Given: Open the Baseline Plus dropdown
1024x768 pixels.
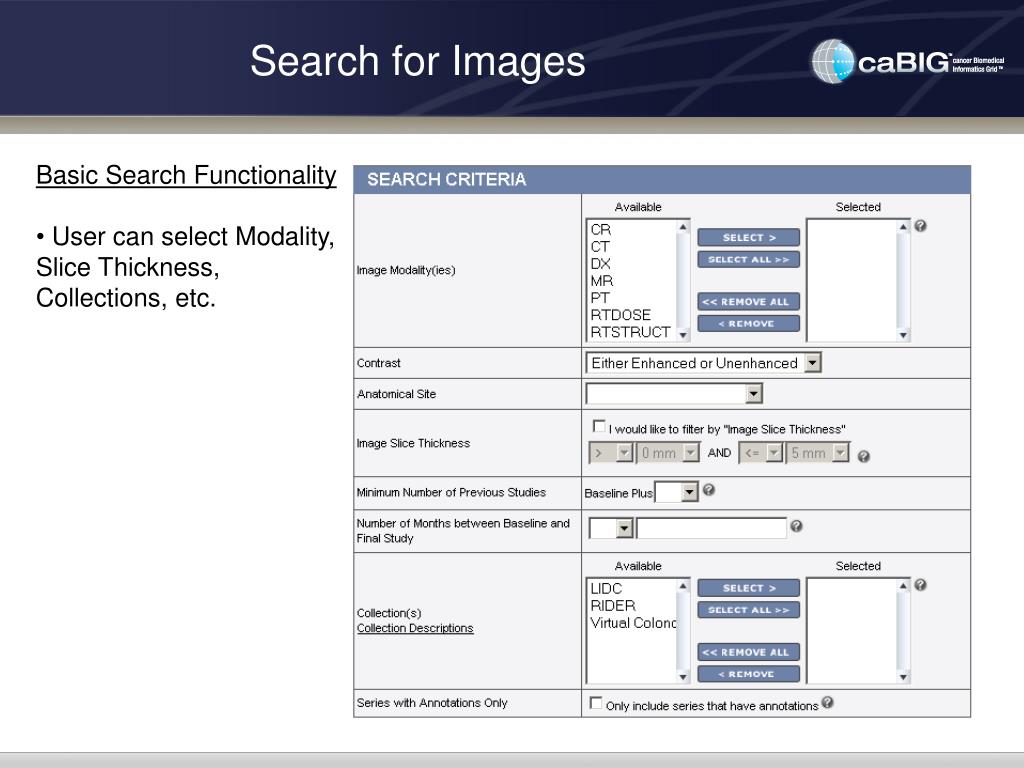Looking at the screenshot, I should 677,492.
